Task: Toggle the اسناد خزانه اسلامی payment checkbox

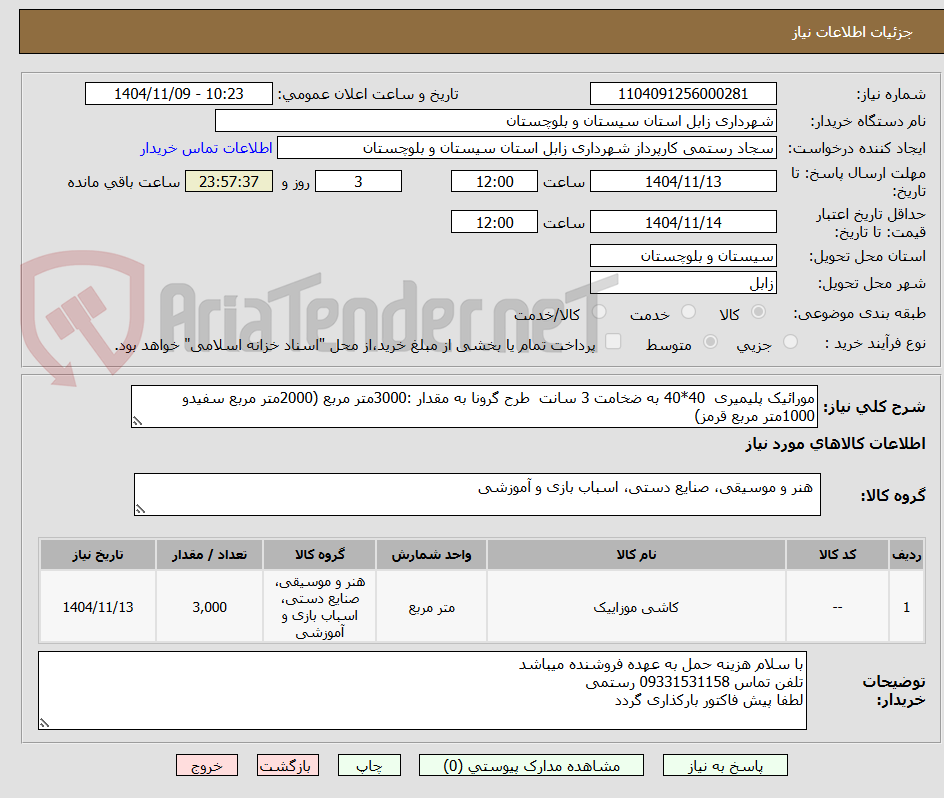Action: tap(613, 341)
